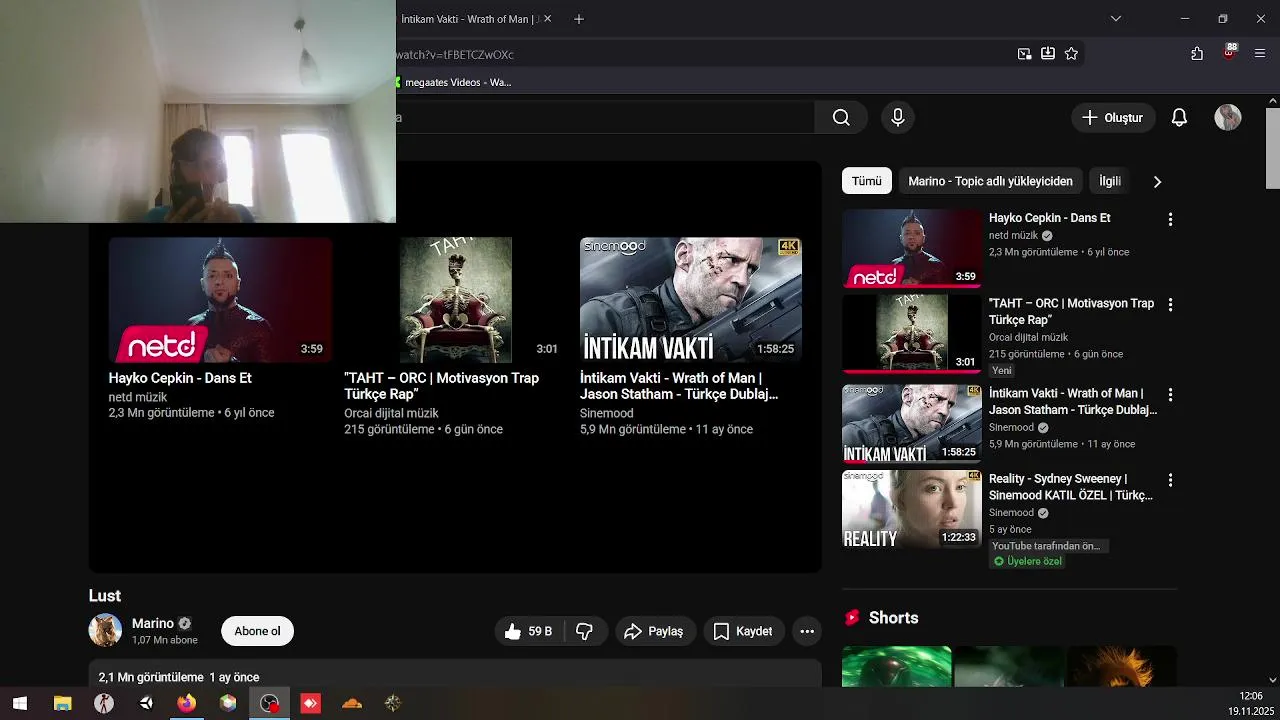Image resolution: width=1280 pixels, height=720 pixels.
Task: Open end-screen Hayko Cepkin - Dans Et thumbnail
Action: [x=220, y=299]
